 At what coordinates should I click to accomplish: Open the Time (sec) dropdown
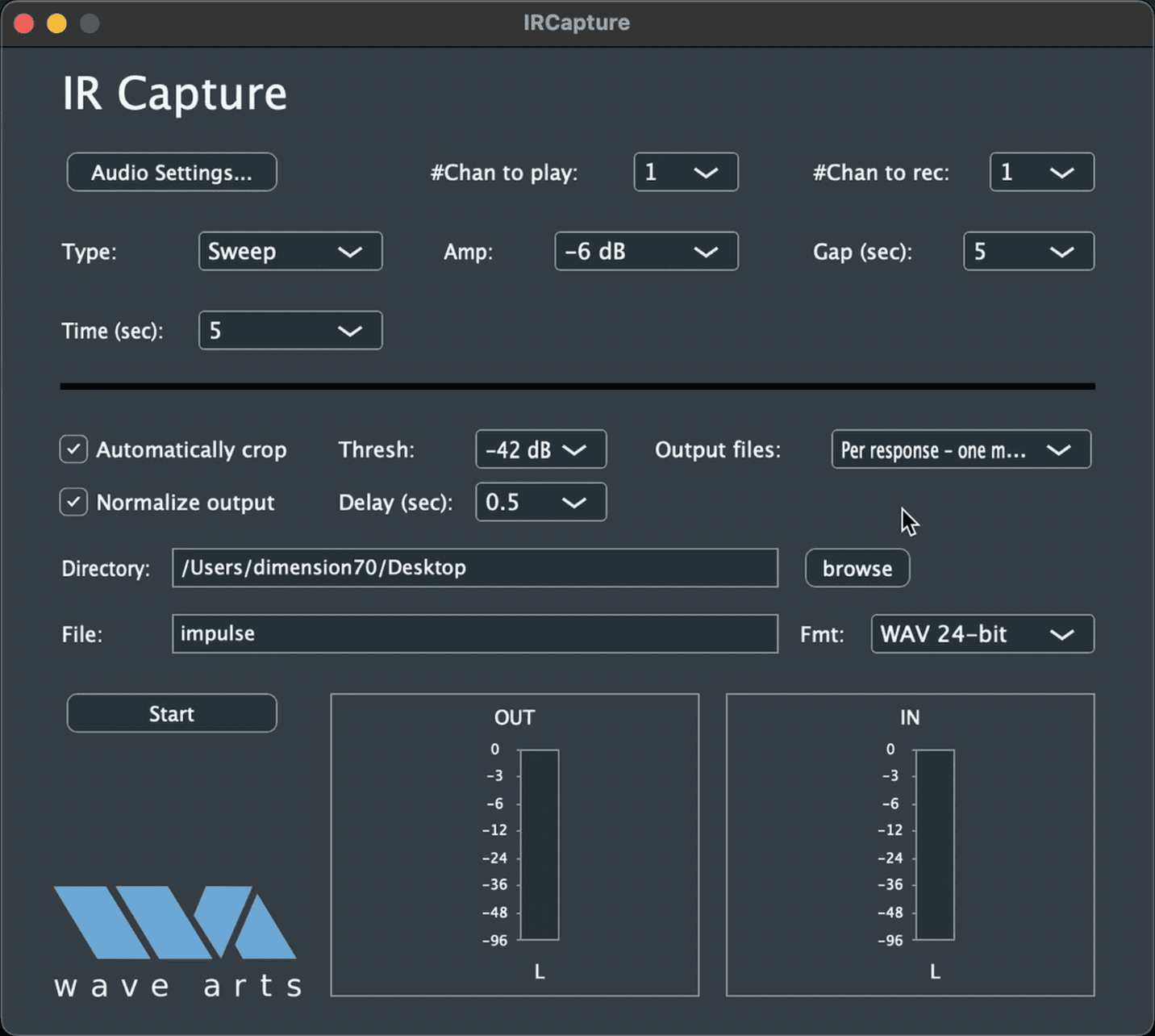tap(290, 330)
